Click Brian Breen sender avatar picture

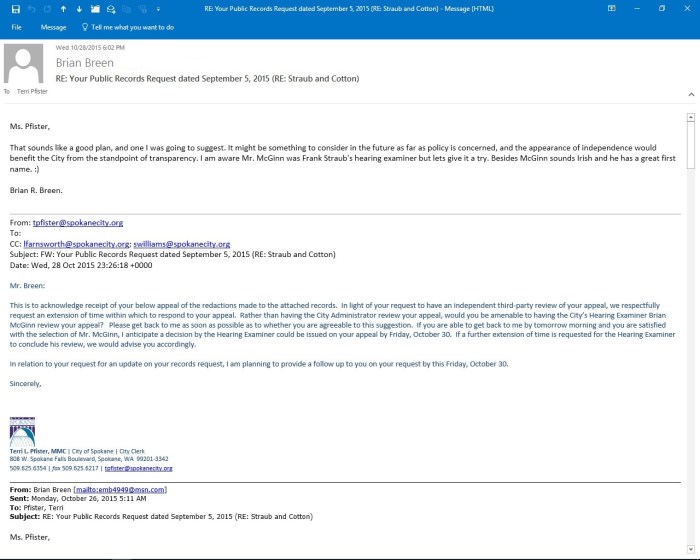click(x=24, y=66)
